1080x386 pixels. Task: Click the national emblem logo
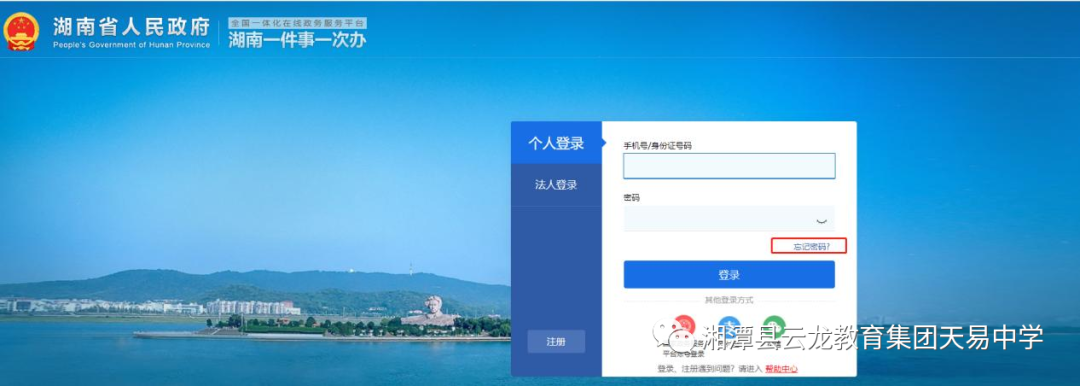tap(21, 32)
